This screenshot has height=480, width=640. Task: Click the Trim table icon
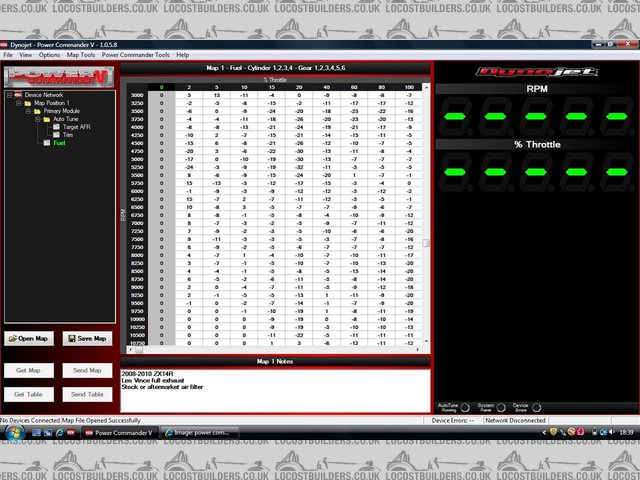point(56,135)
